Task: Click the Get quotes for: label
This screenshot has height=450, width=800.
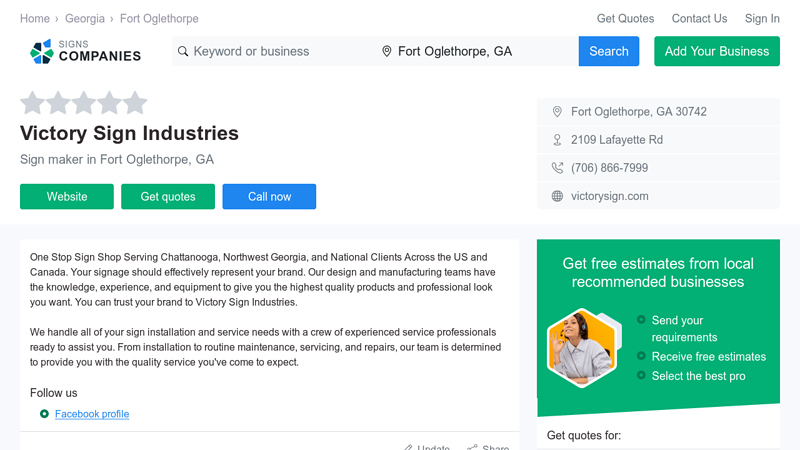Action: pyautogui.click(x=584, y=435)
